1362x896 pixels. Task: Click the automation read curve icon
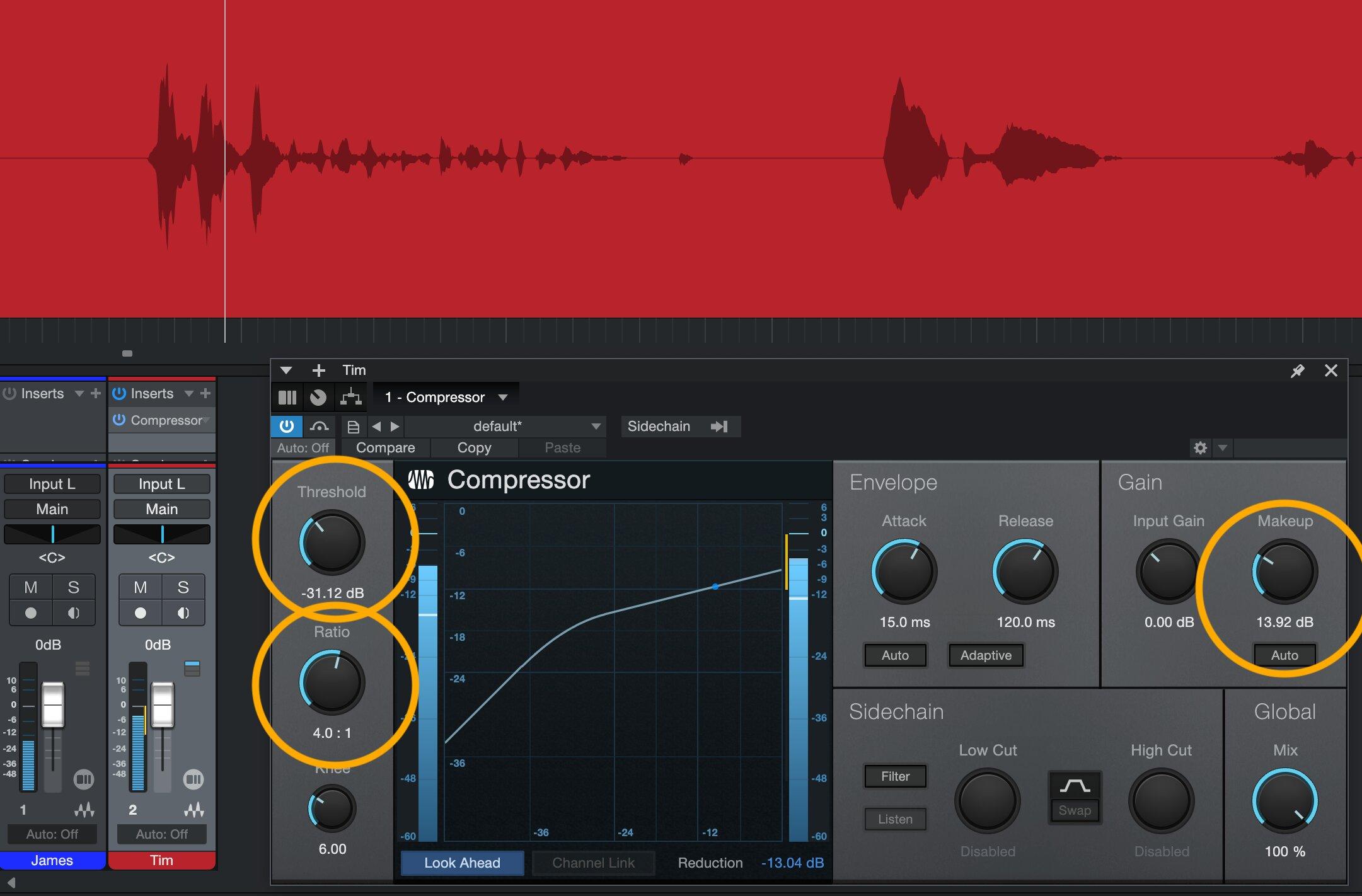coord(320,426)
